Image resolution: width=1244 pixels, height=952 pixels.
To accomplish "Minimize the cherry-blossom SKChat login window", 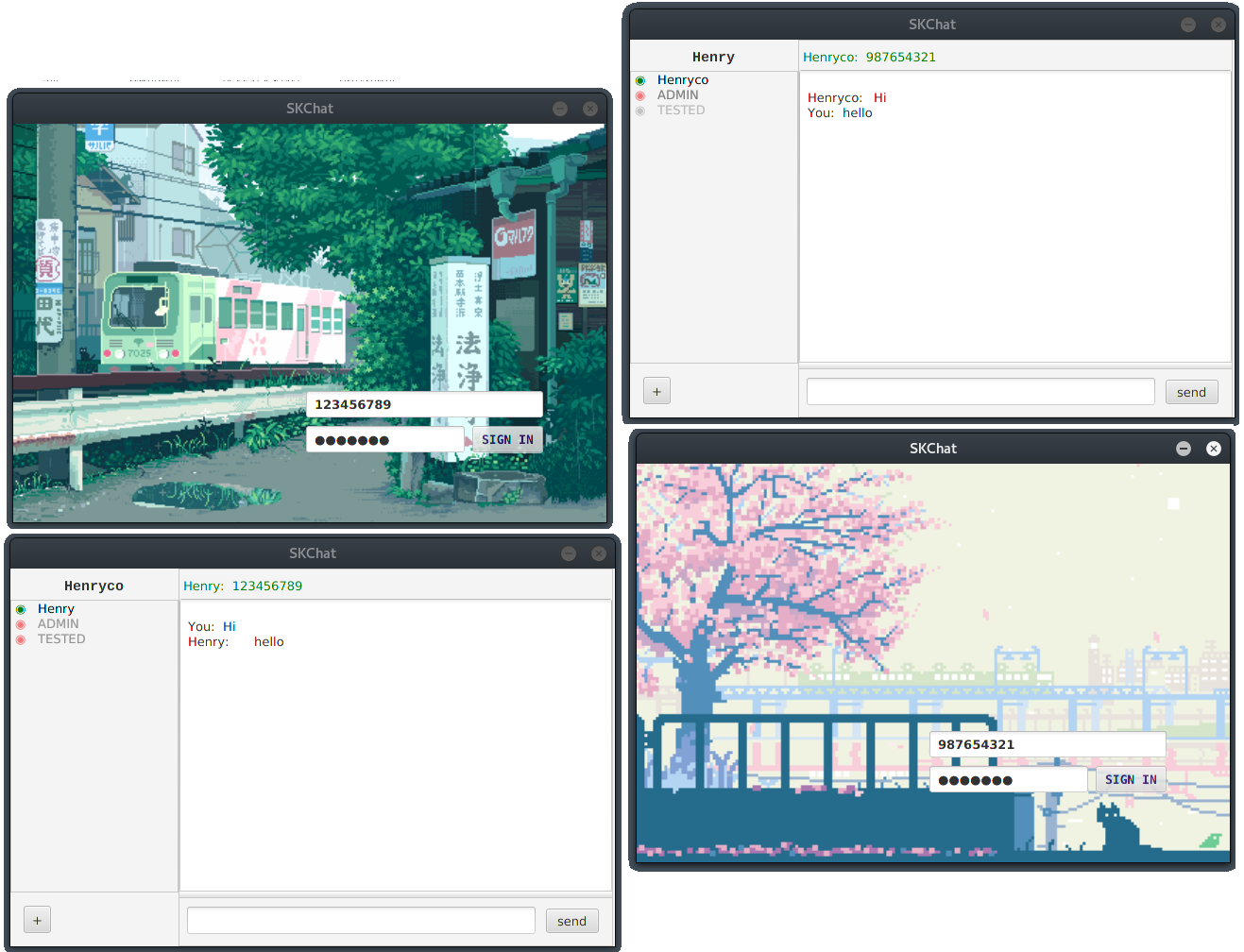I will coord(1184,449).
